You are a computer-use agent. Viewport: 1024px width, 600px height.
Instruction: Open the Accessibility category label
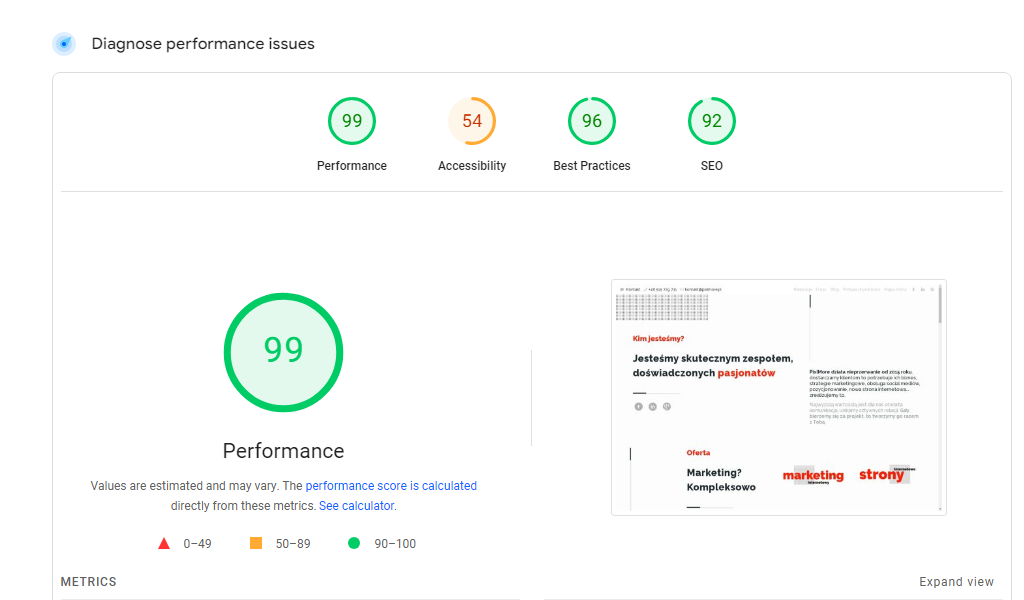472,166
